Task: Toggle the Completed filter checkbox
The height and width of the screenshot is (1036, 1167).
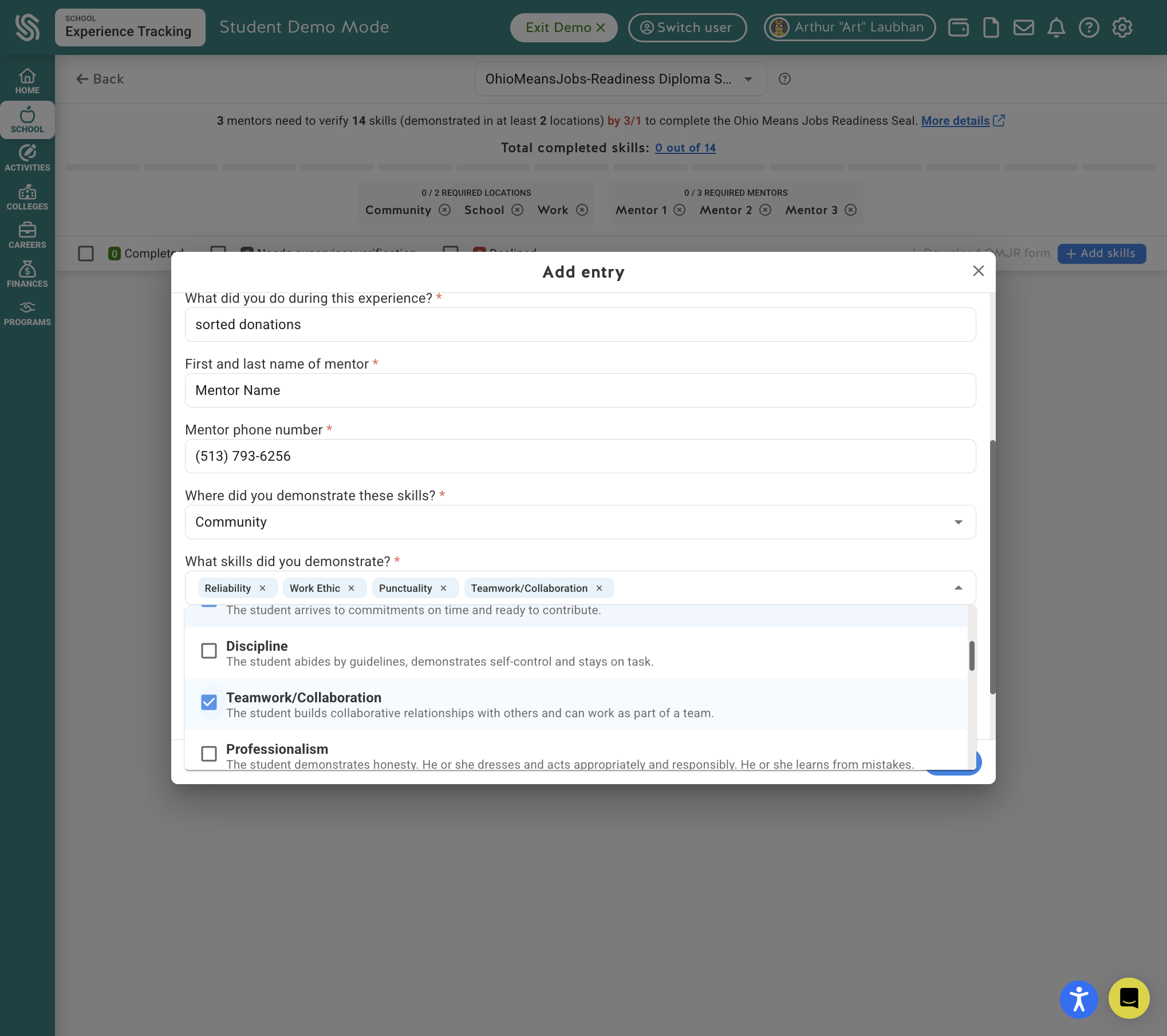Action: click(86, 254)
